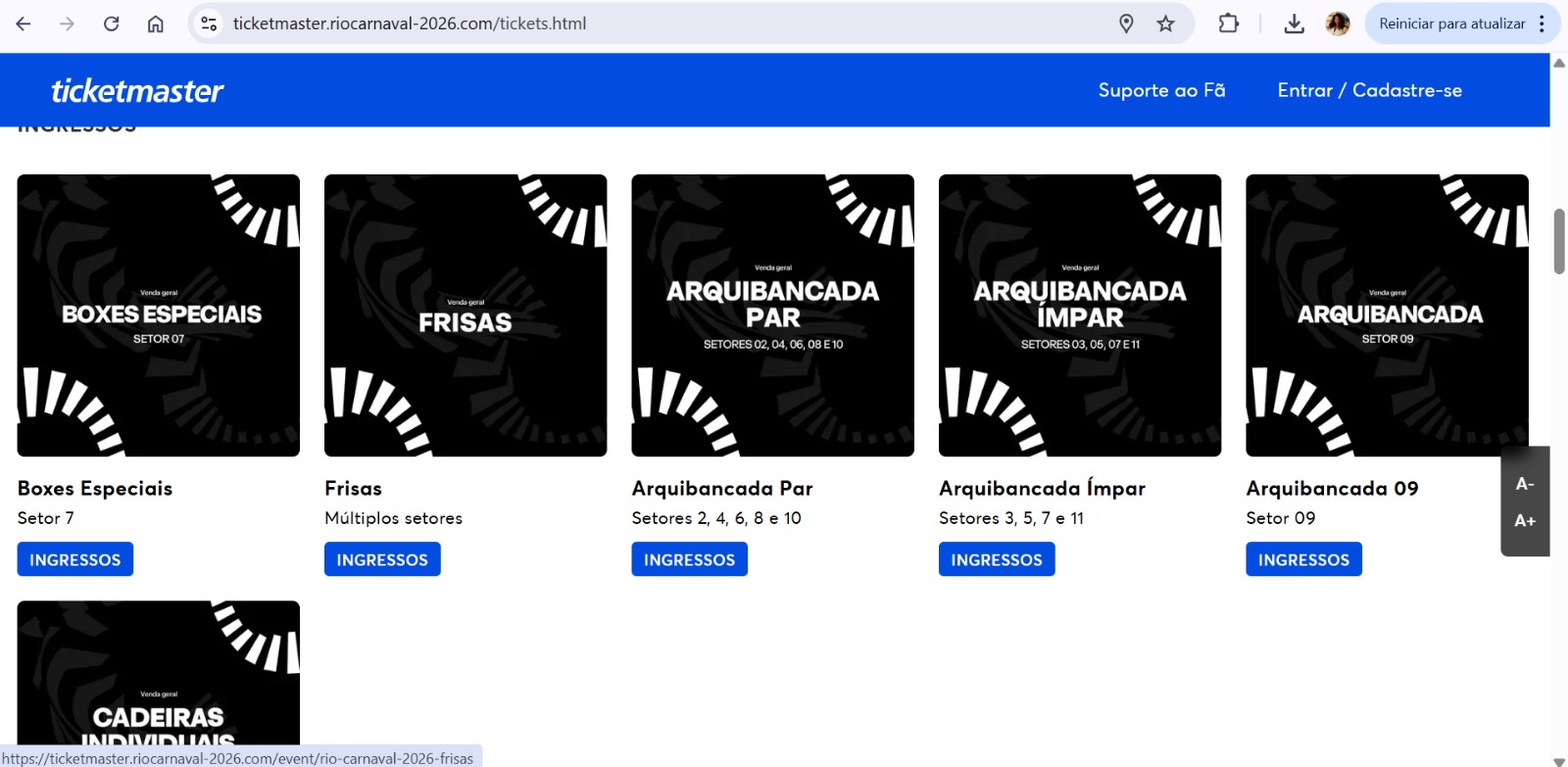Open site information icon in address bar
The width and height of the screenshot is (1568, 767).
click(x=209, y=24)
